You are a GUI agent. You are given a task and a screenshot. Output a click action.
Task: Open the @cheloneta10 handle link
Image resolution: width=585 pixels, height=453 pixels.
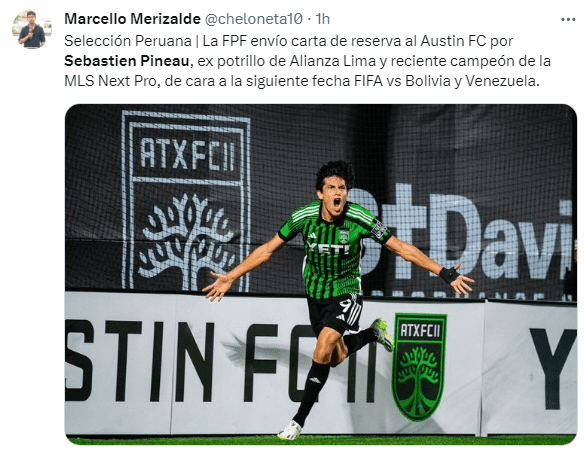[x=253, y=19]
